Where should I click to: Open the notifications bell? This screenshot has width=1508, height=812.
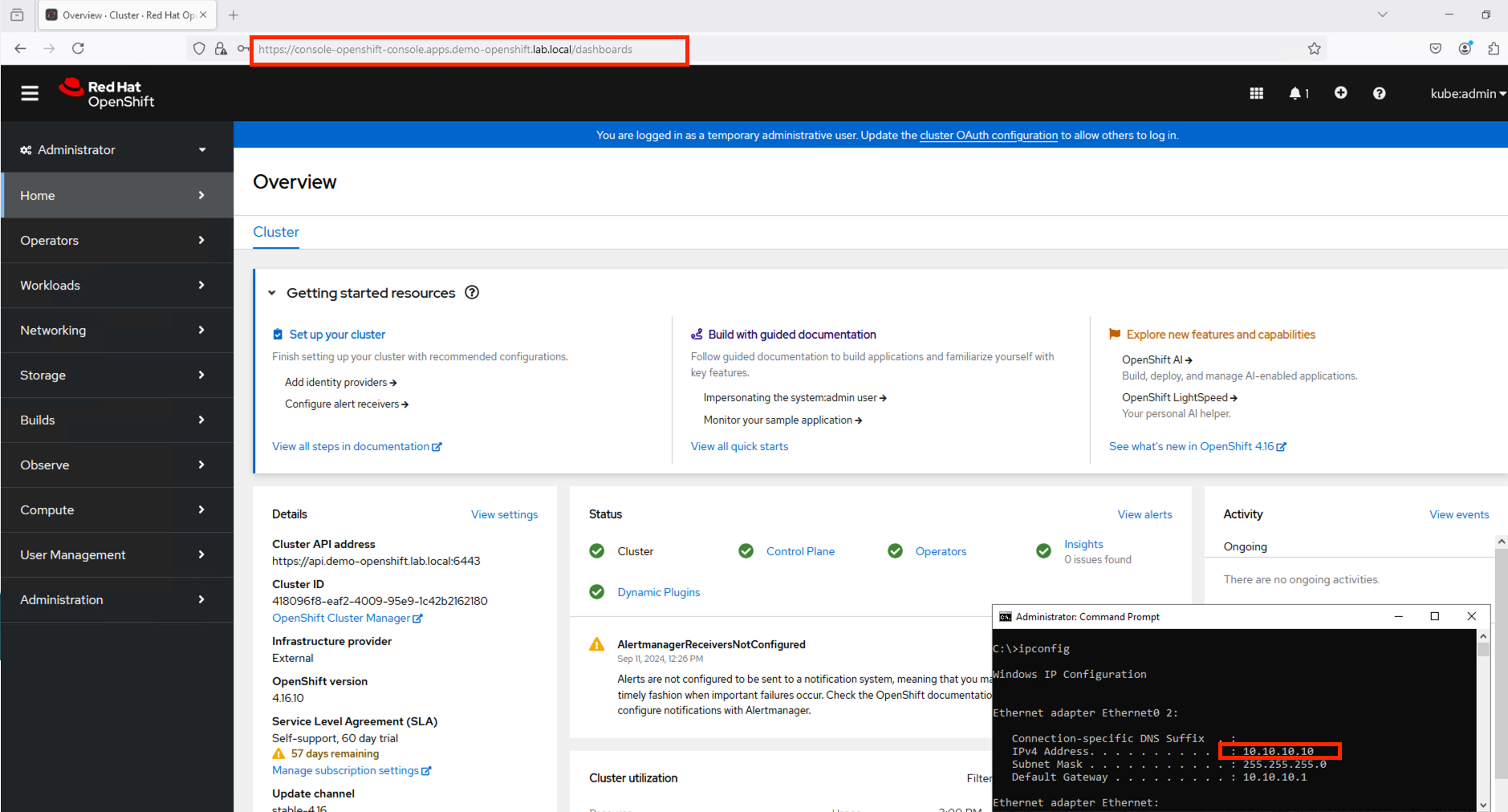[1299, 94]
